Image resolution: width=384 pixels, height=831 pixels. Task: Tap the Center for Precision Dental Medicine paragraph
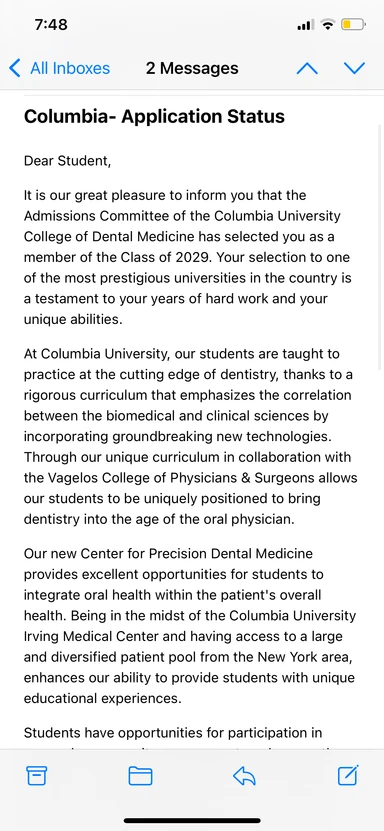tap(190, 626)
